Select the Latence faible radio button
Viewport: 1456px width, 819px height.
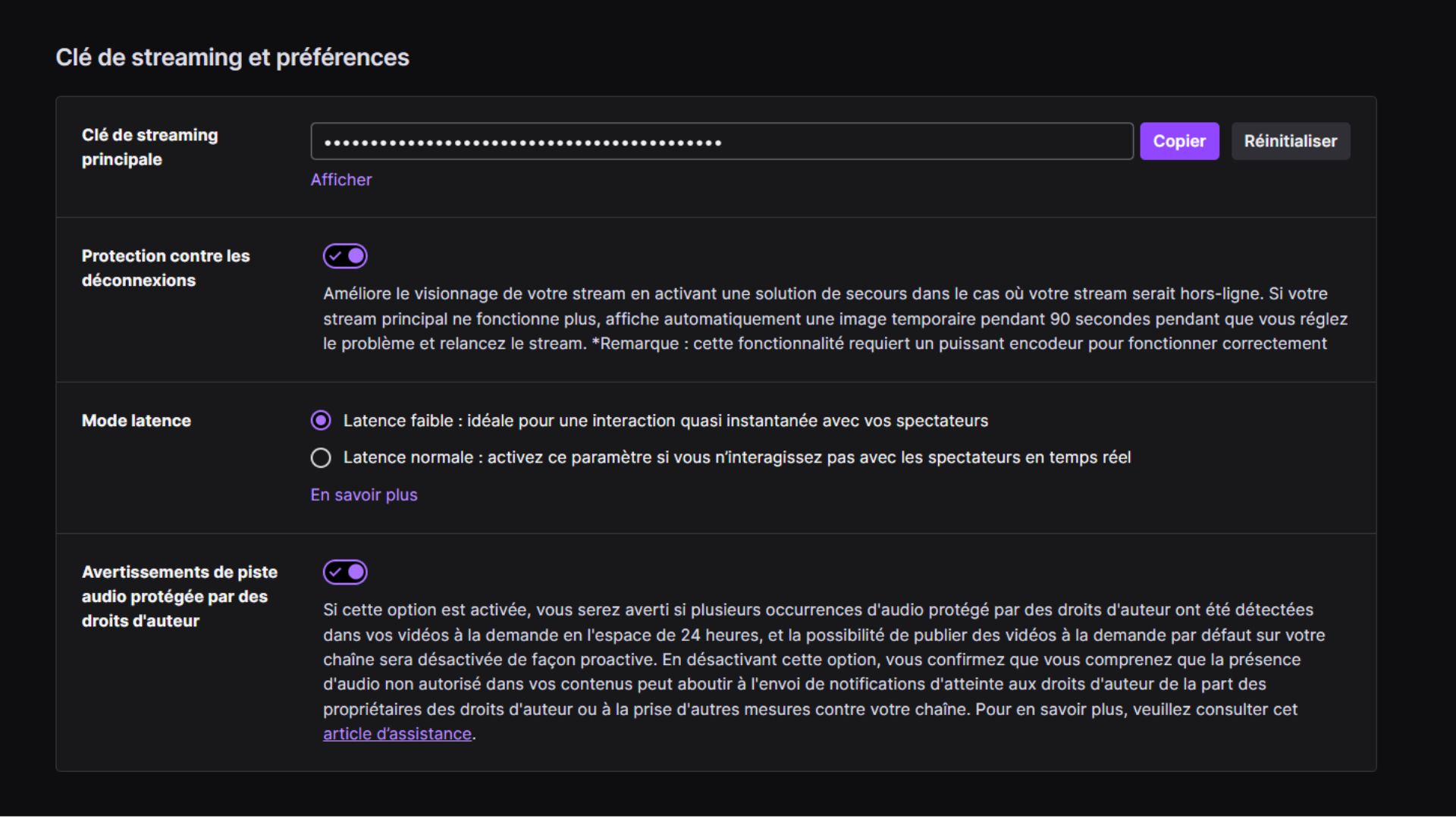tap(321, 420)
